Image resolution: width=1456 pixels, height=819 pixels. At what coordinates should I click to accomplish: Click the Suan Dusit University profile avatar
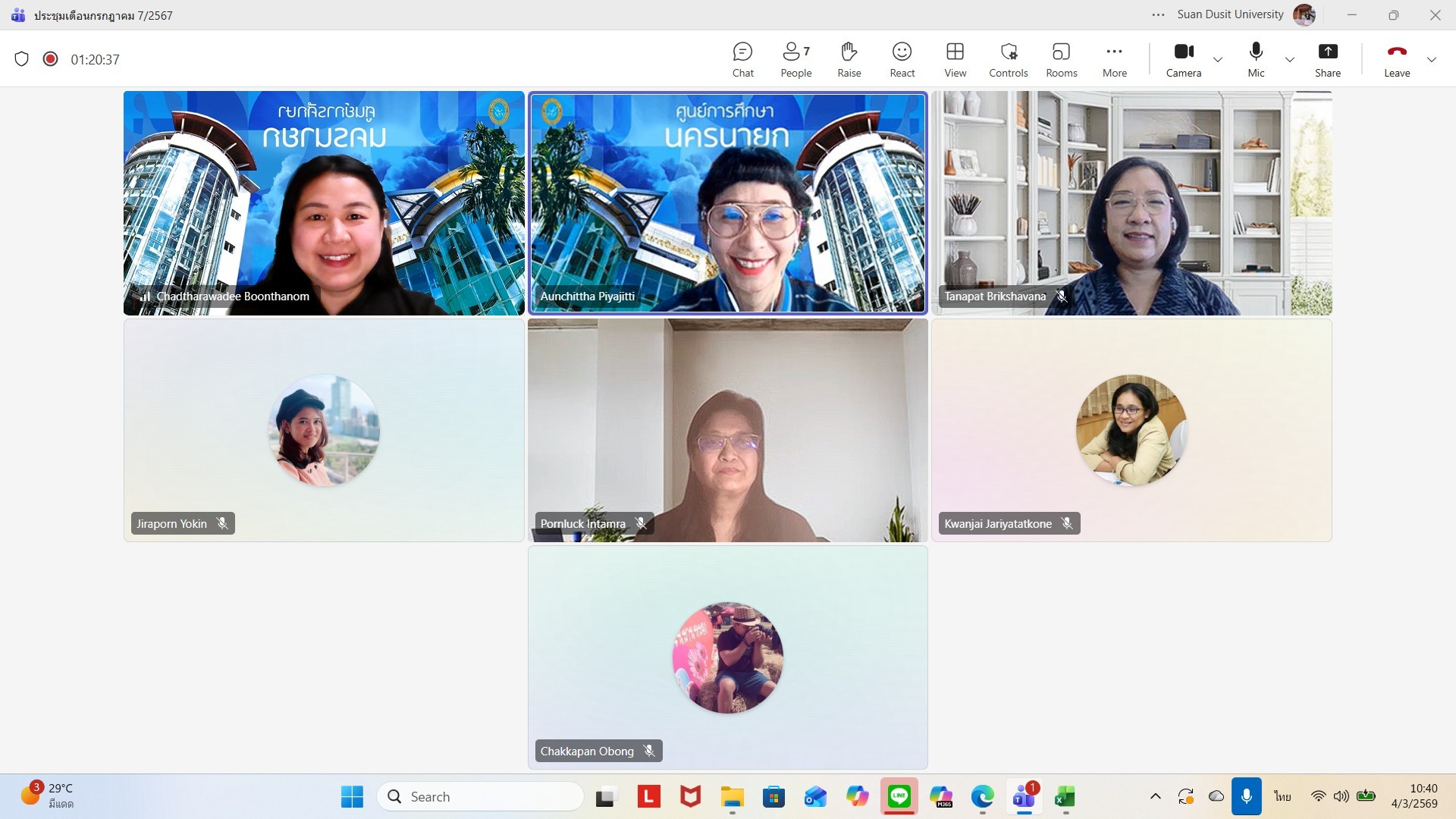[1304, 14]
